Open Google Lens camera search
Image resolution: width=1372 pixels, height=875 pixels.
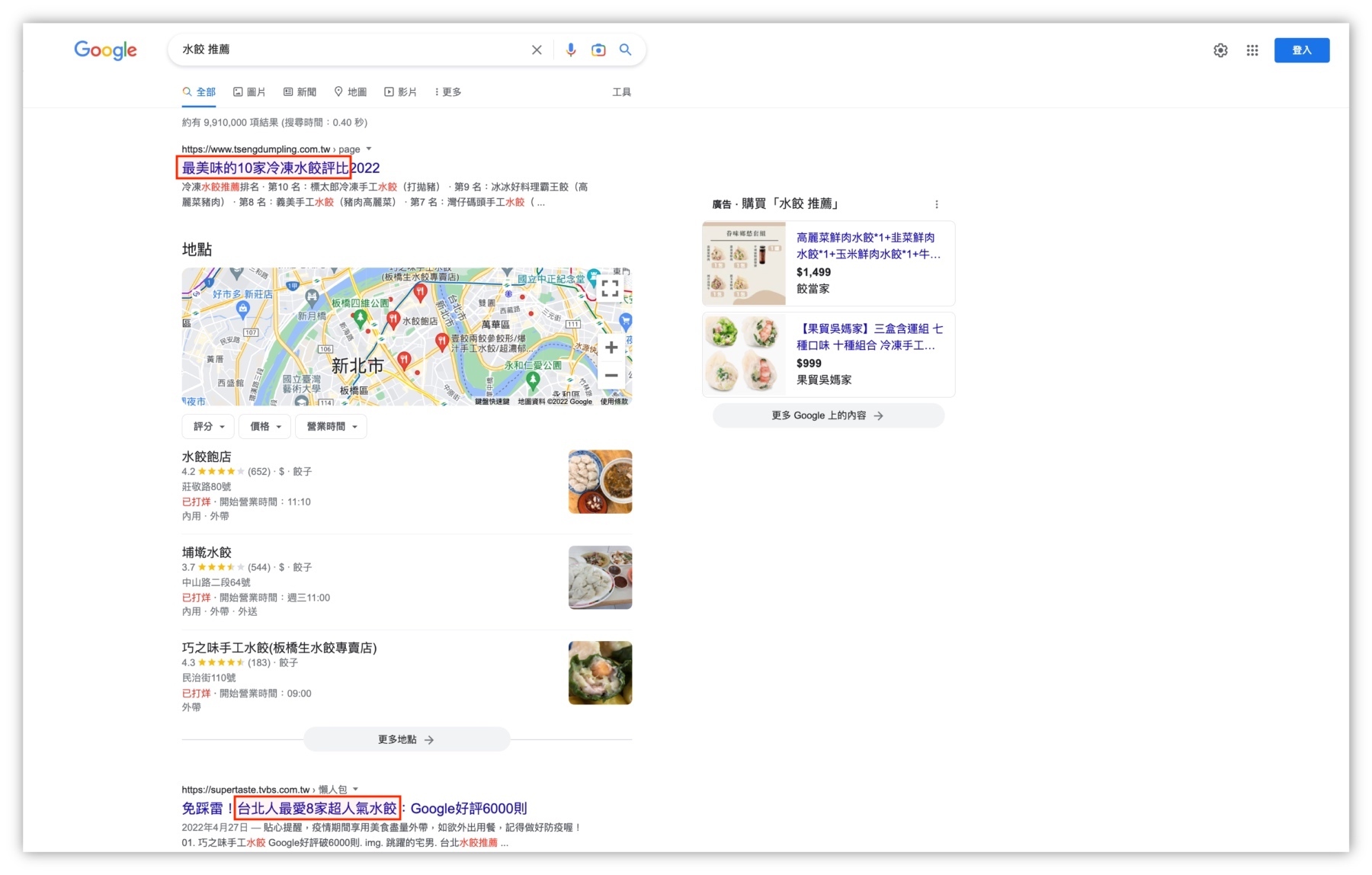[598, 49]
